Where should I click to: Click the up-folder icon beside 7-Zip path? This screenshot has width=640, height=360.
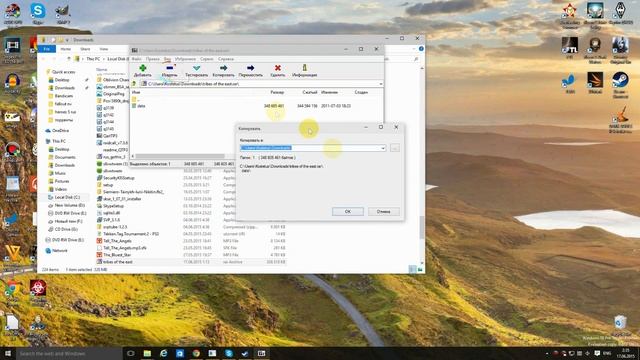click(134, 84)
